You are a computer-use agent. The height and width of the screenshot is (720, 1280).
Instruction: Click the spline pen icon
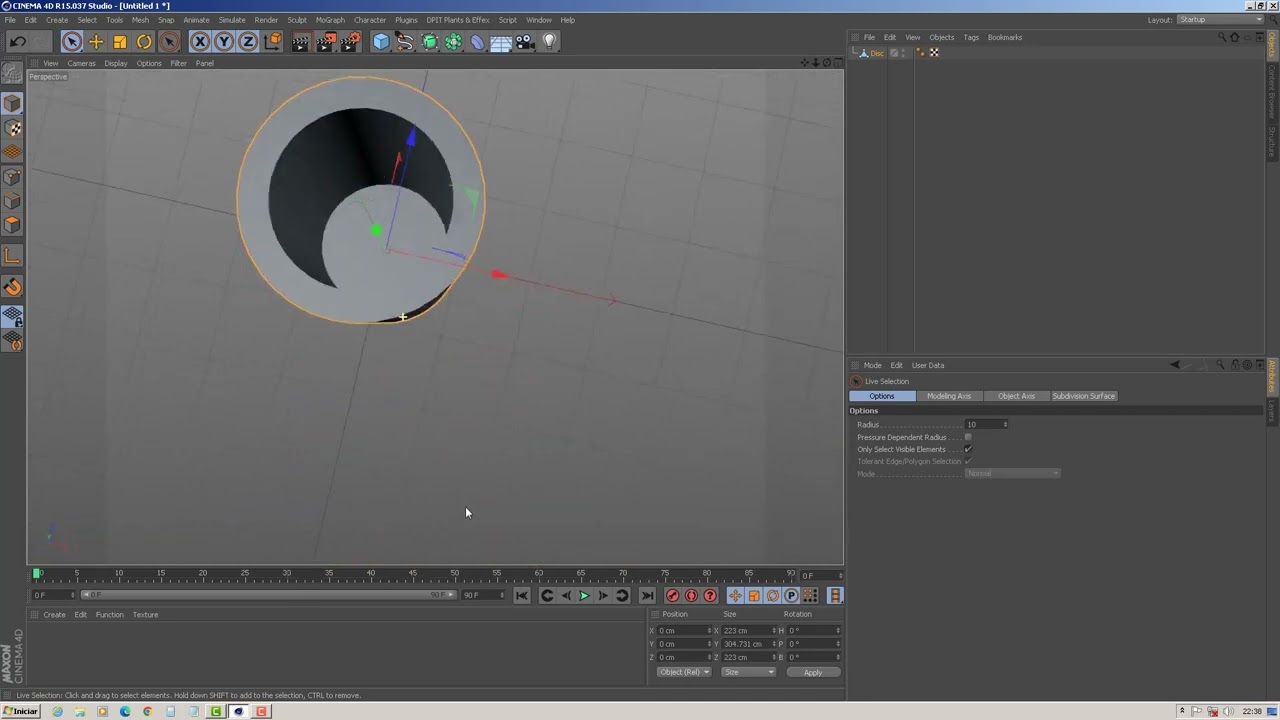tap(405, 41)
